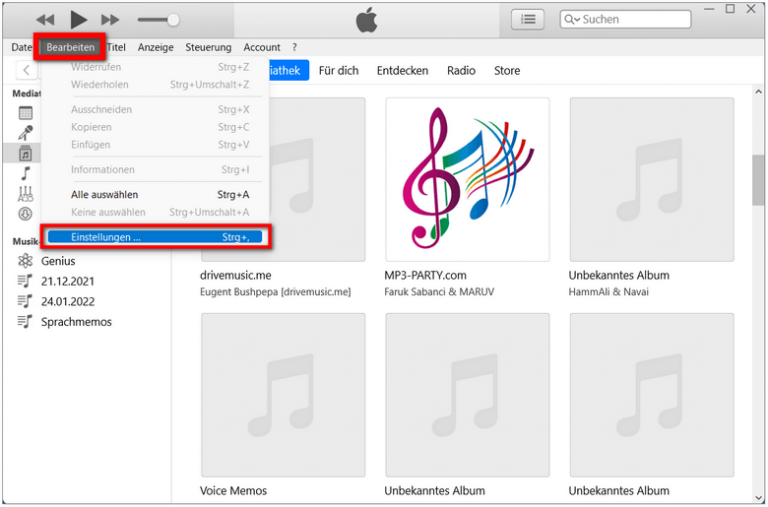This screenshot has height=507, width=768.
Task: Click artist Eugent Bushpepa [drivemusic.me]
Action: coord(275,292)
